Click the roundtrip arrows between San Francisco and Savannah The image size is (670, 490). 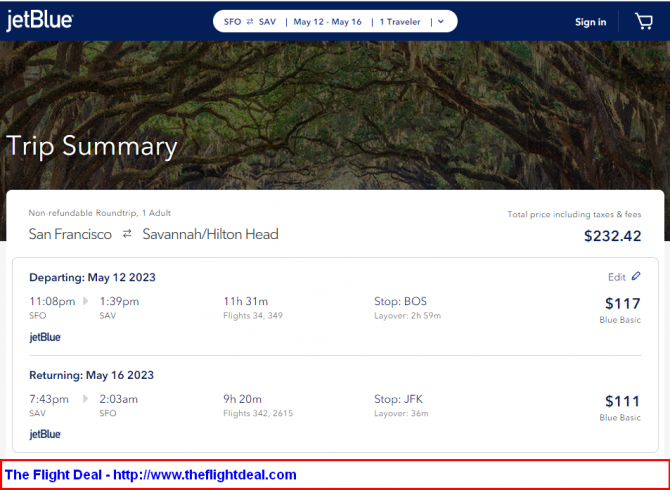[x=127, y=234]
